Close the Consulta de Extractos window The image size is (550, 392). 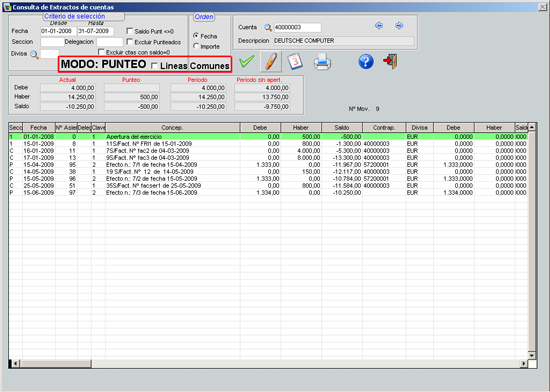(543, 7)
